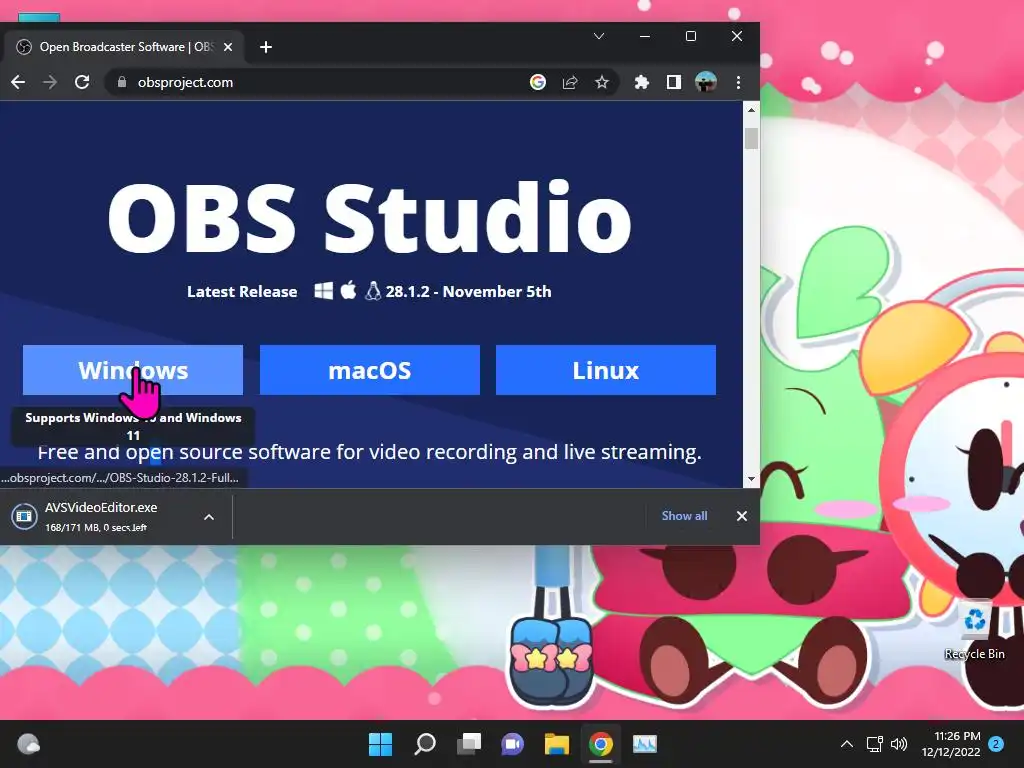The image size is (1024, 768).
Task: Bookmark this page with the star
Action: 601,82
